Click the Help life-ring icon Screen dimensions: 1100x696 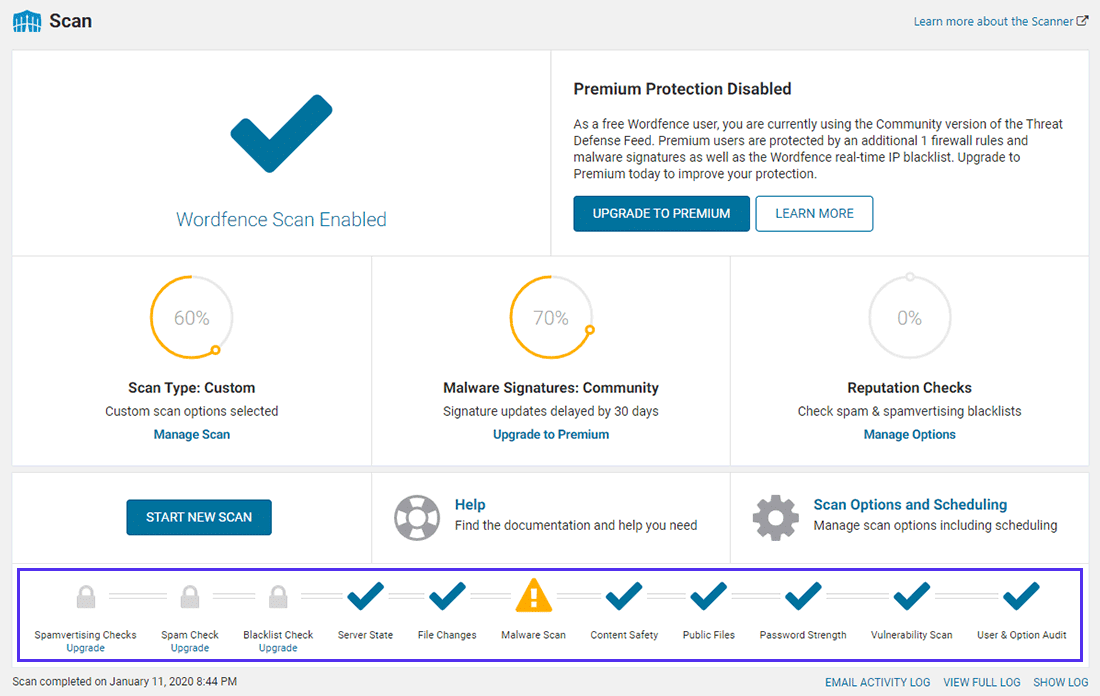[x=417, y=517]
